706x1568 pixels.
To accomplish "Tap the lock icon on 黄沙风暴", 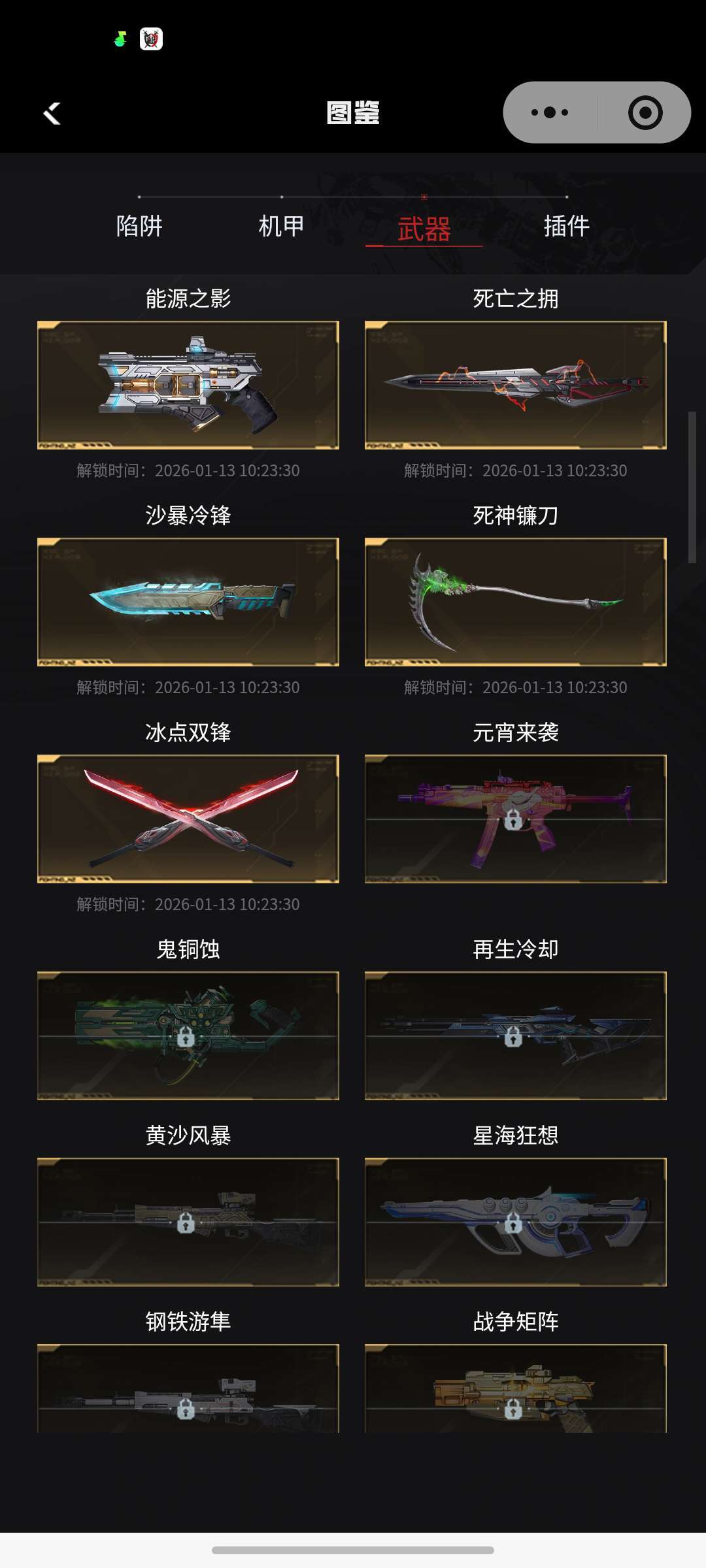I will 186,1222.
